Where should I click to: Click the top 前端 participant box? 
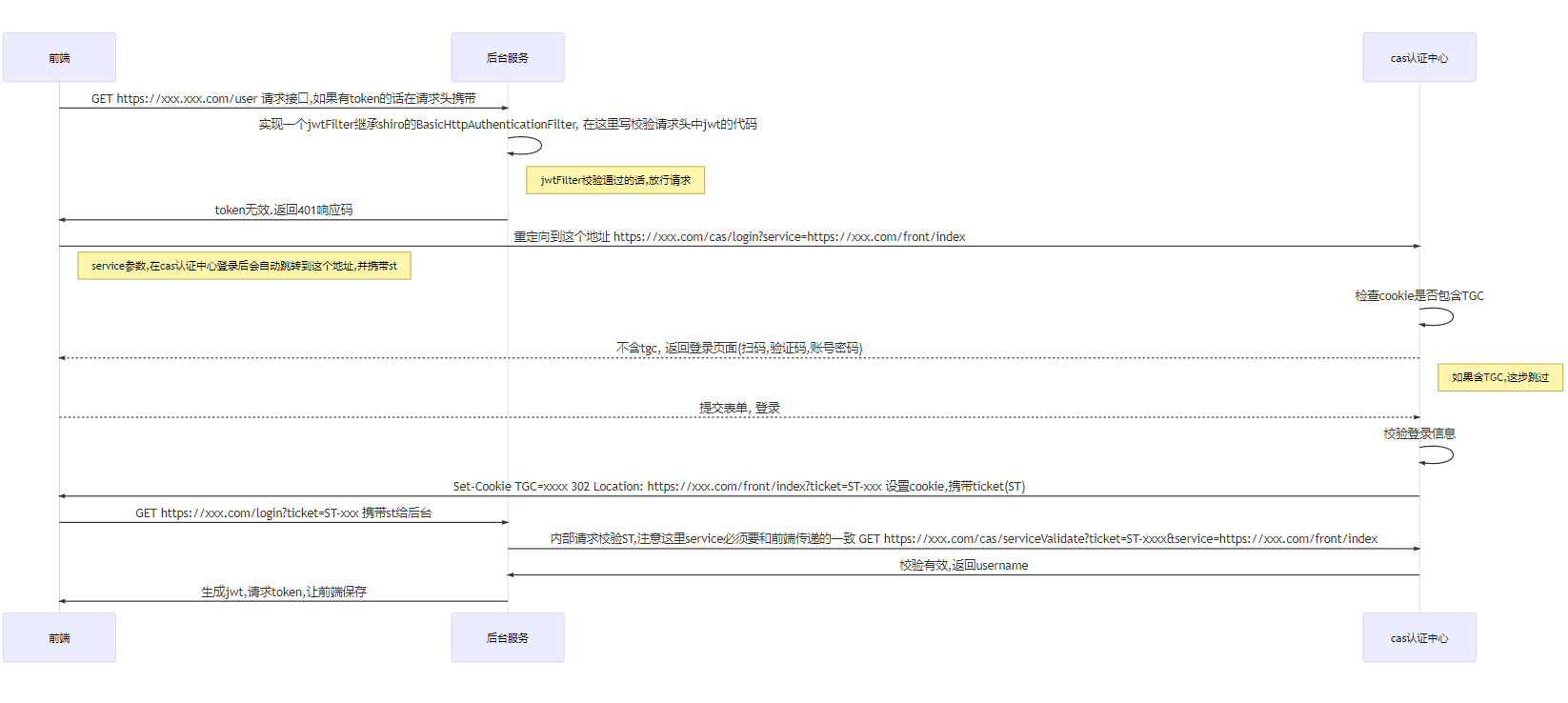[59, 57]
